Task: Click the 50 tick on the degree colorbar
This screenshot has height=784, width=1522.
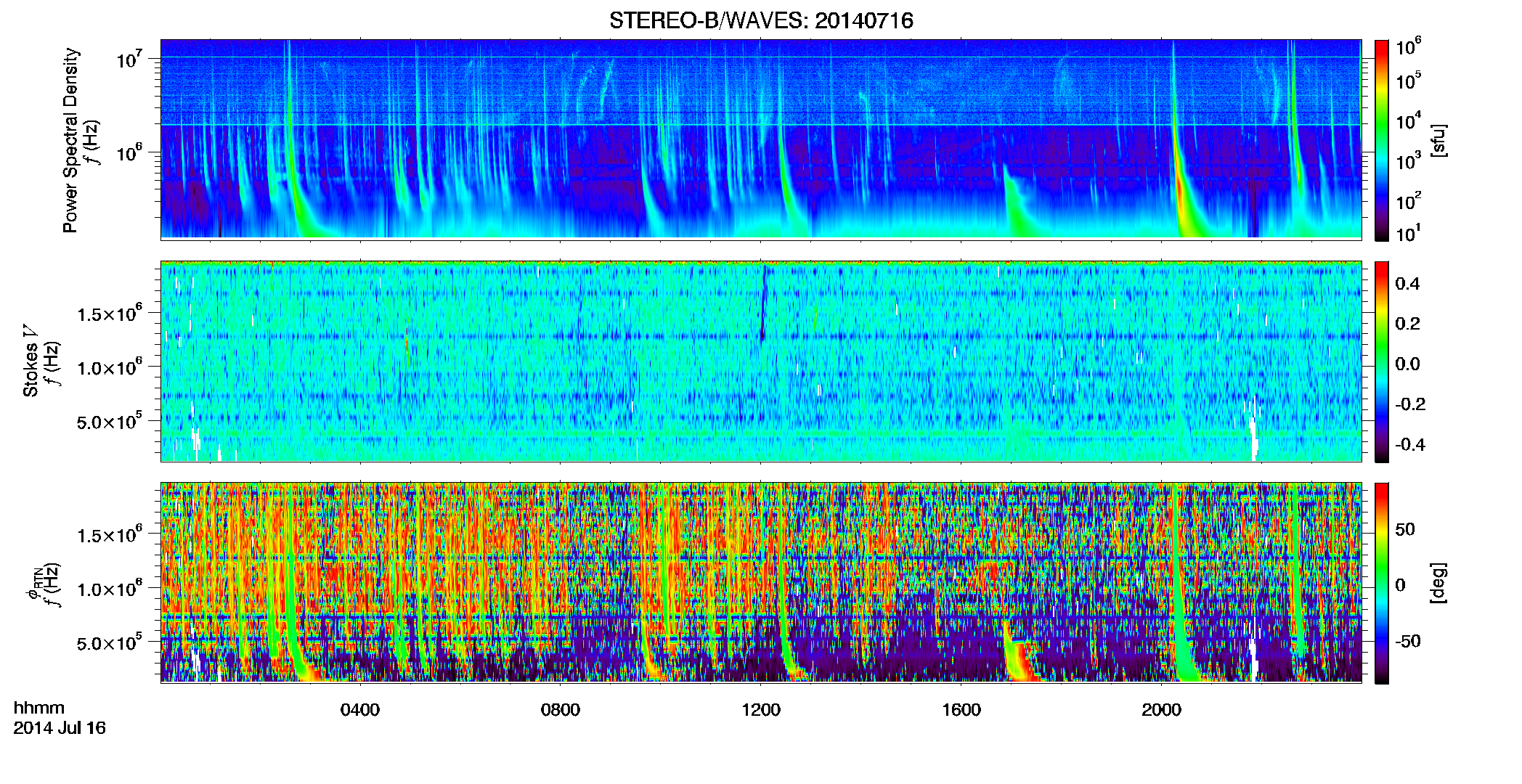Action: [x=1405, y=529]
